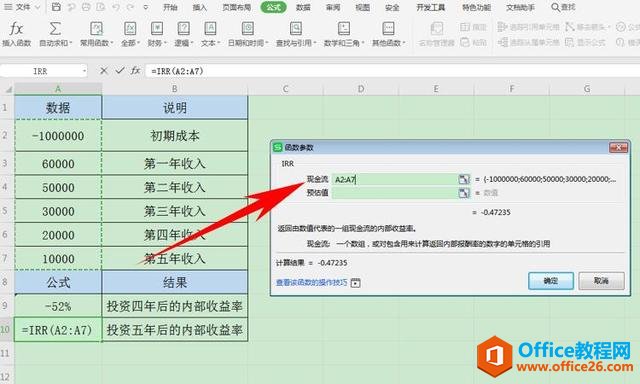
Task: Open the 查看该函数的操作技巧 link
Action: pos(311,282)
